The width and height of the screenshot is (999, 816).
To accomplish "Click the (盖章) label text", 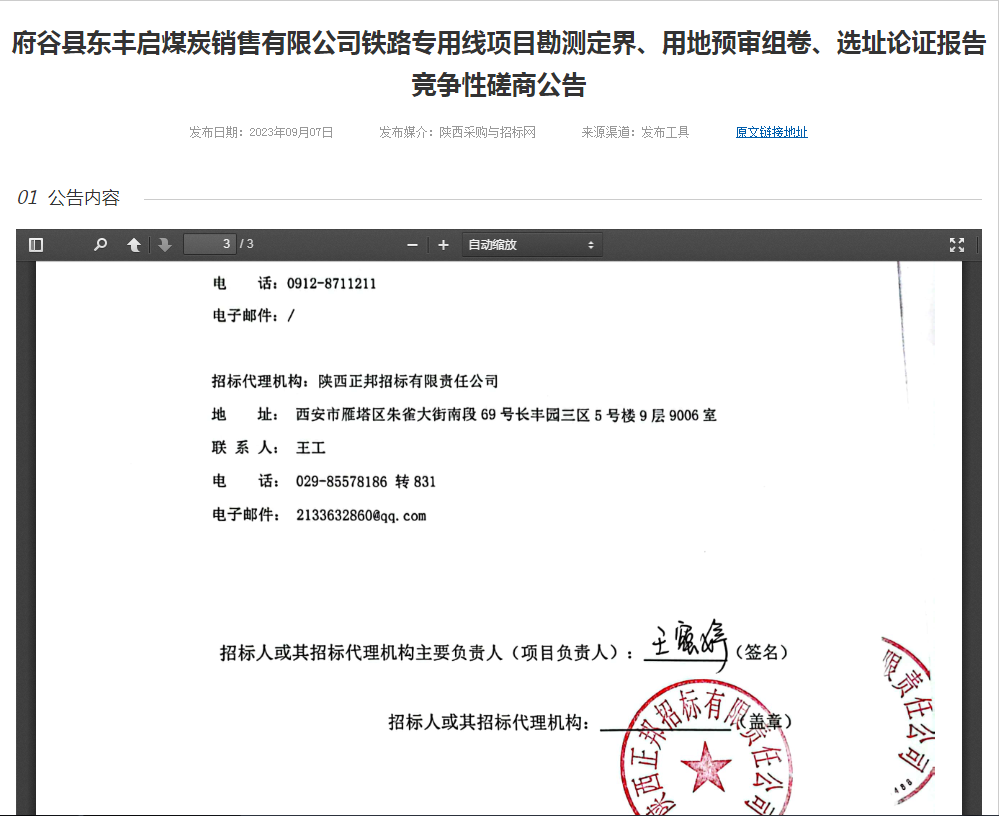I will click(x=765, y=721).
